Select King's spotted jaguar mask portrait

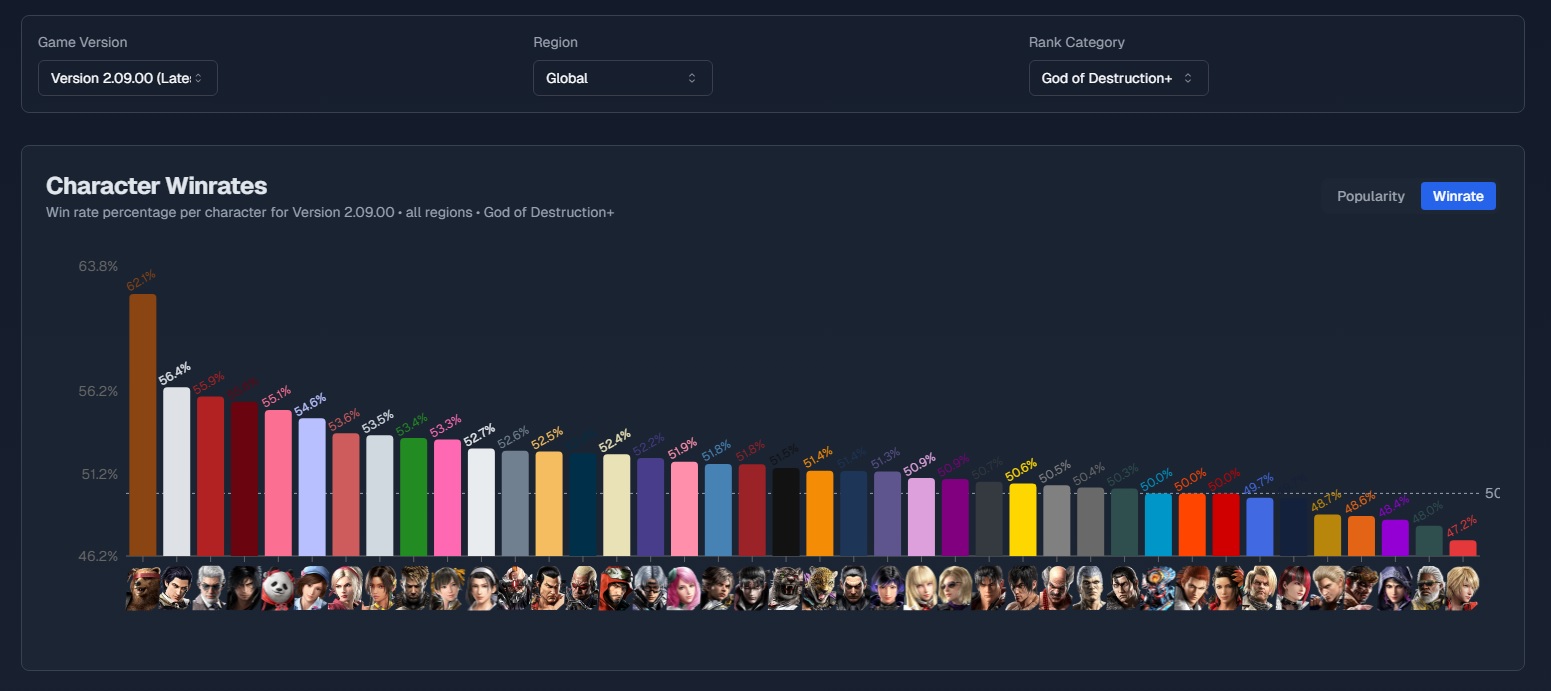point(819,588)
